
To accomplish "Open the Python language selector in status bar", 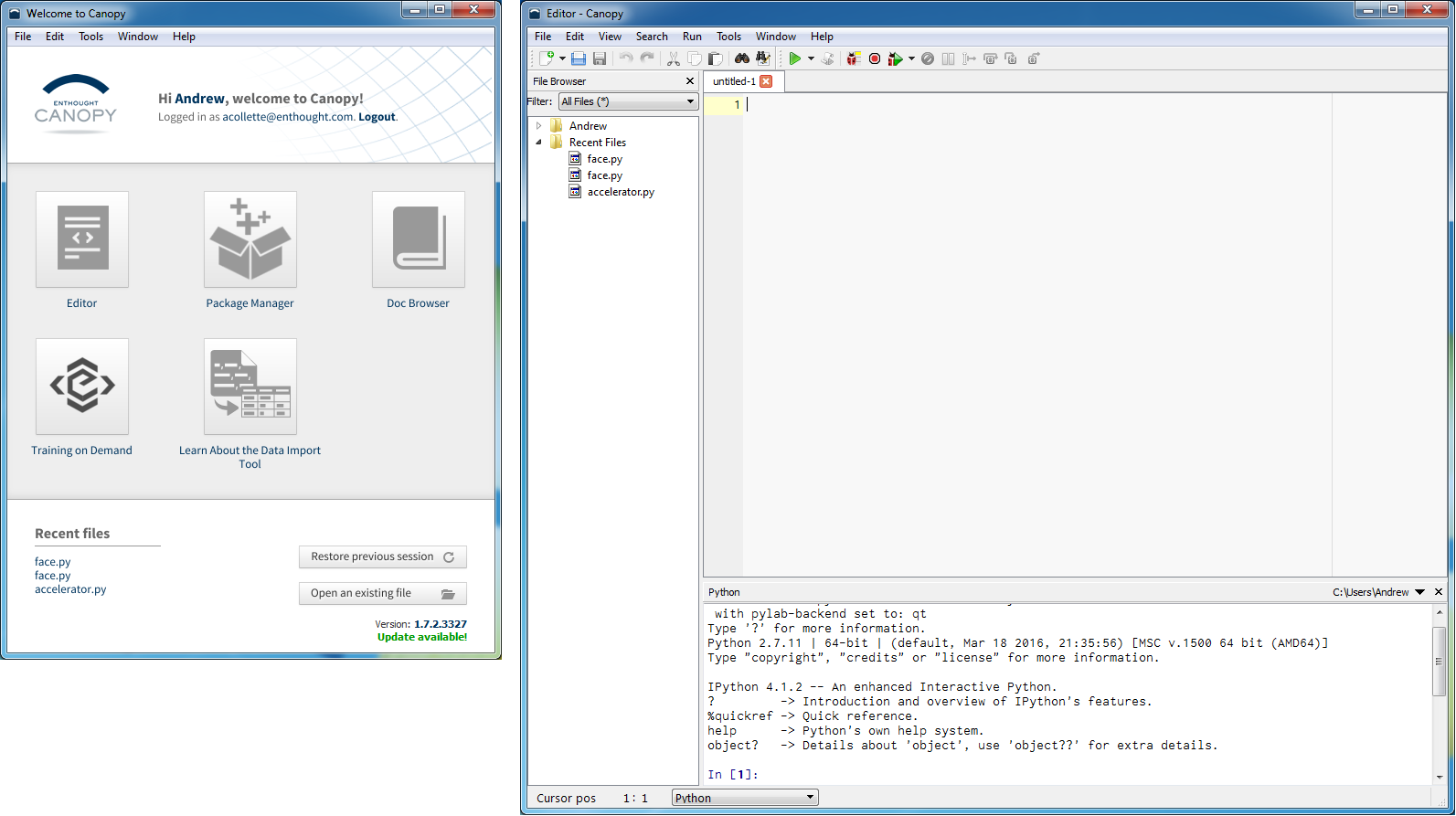I will 745,798.
